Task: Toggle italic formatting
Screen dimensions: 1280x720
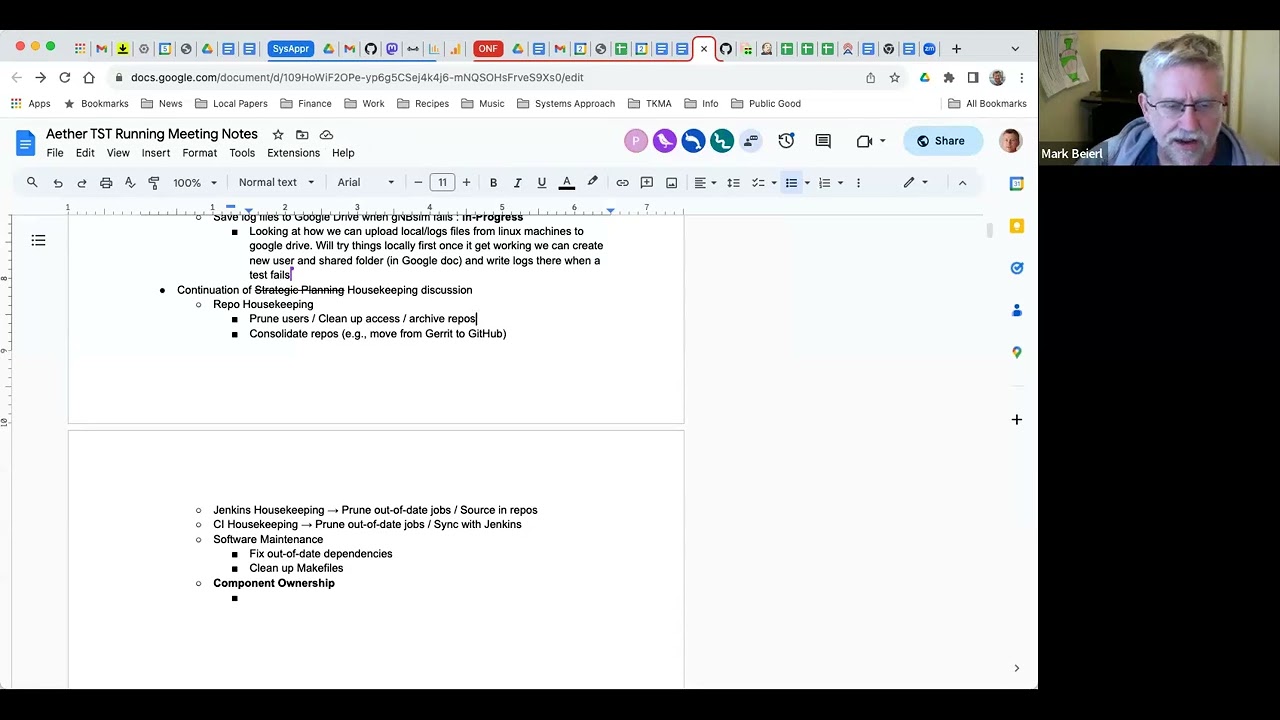Action: pyautogui.click(x=517, y=182)
